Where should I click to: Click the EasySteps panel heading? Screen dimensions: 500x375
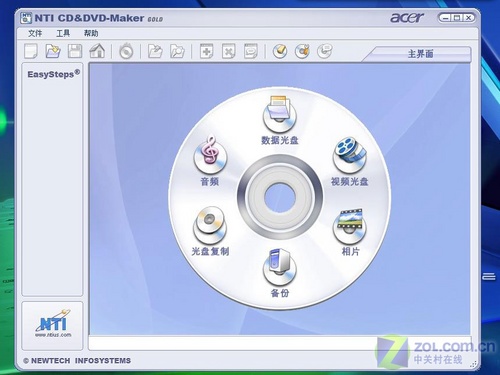pyautogui.click(x=53, y=74)
